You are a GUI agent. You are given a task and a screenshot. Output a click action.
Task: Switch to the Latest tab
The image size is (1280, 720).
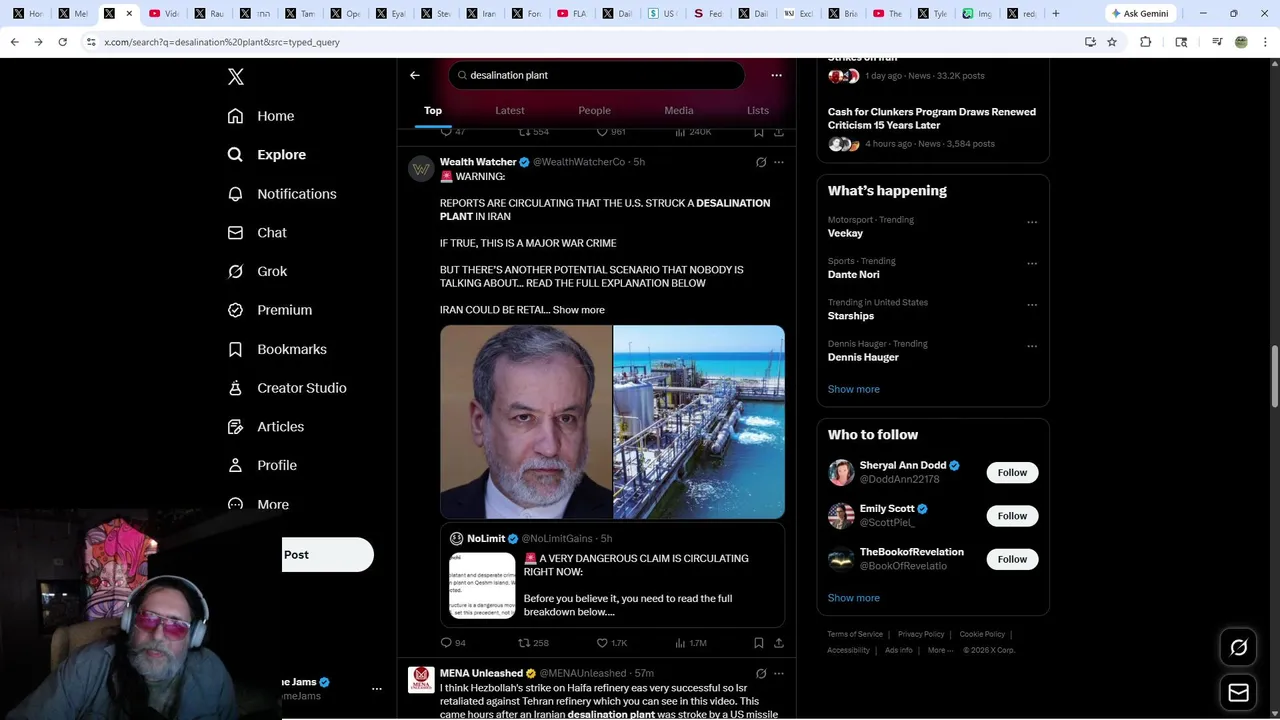510,111
